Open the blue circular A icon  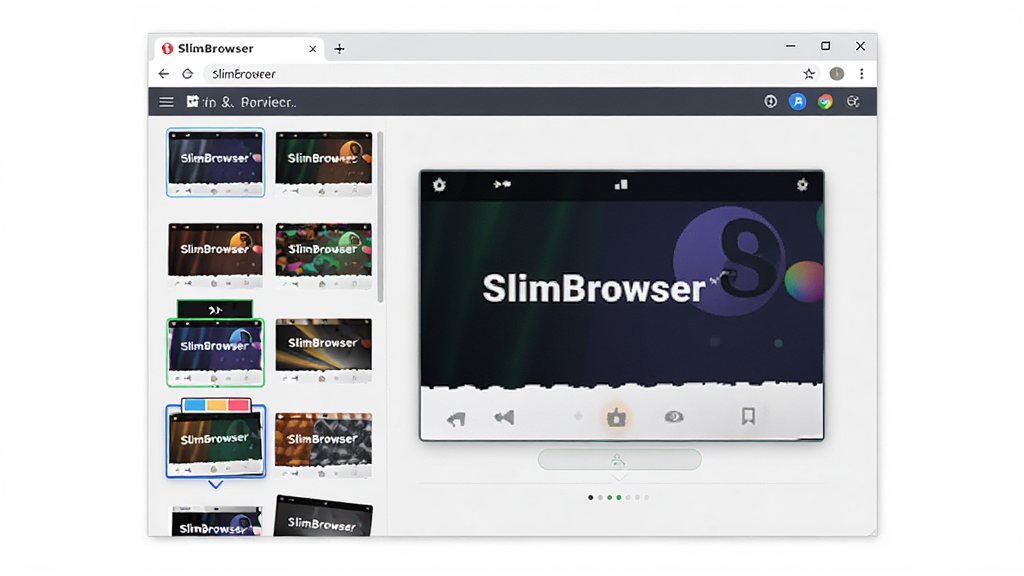tap(797, 101)
